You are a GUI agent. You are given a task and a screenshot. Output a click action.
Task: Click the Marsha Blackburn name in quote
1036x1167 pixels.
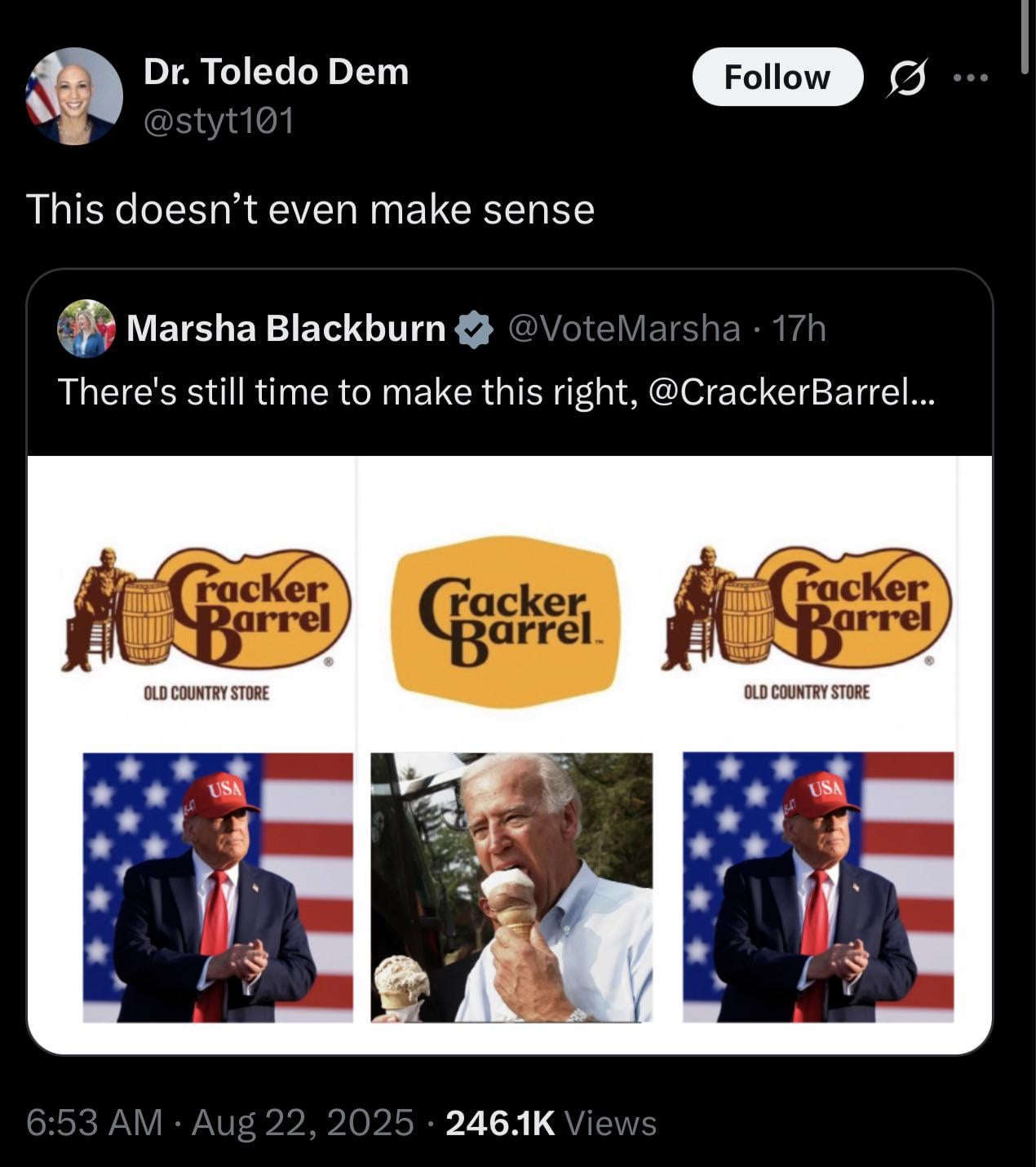286,328
